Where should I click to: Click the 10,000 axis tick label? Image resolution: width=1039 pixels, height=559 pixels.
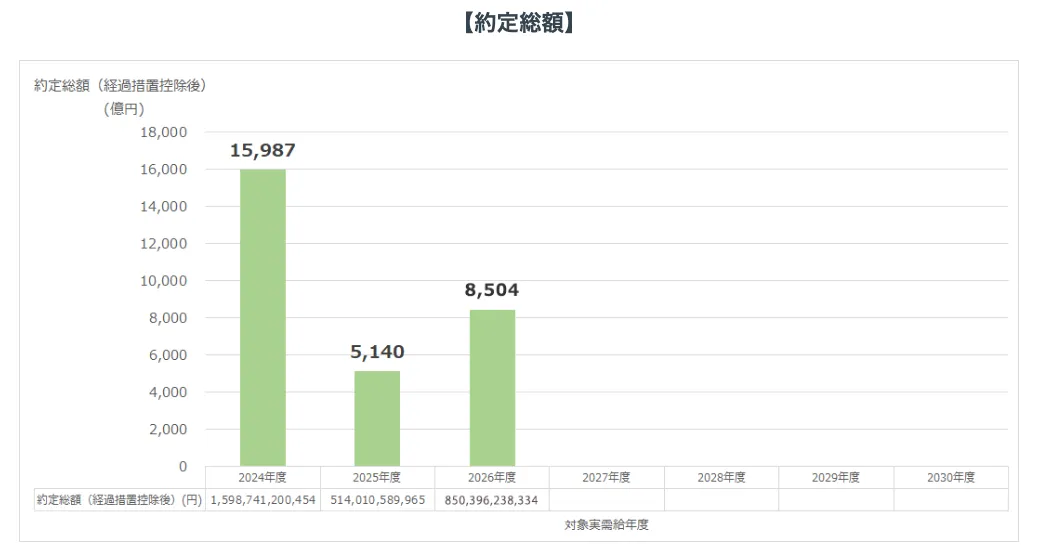164,281
